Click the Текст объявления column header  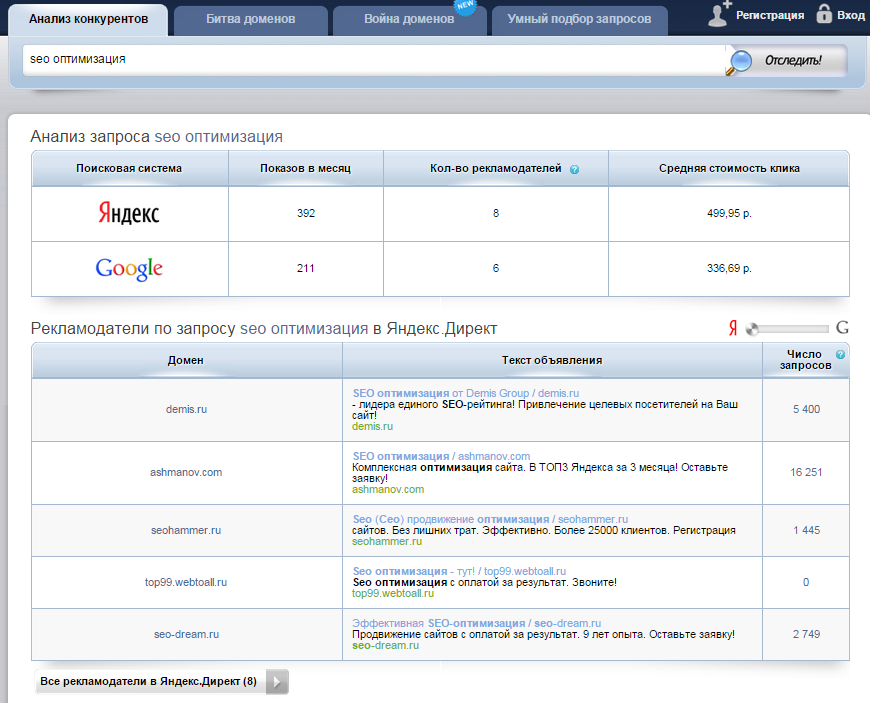click(552, 361)
